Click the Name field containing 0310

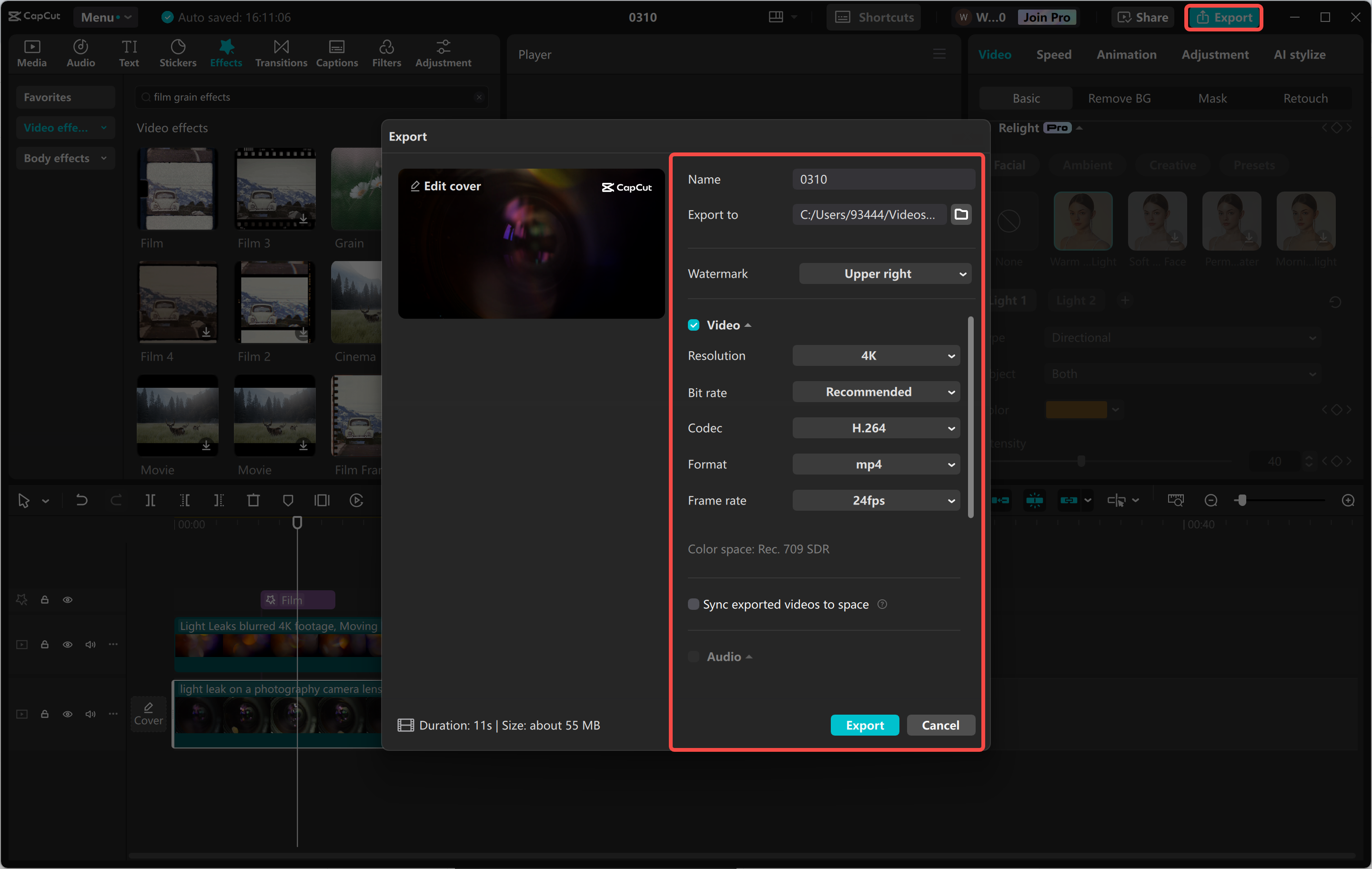coord(883,180)
